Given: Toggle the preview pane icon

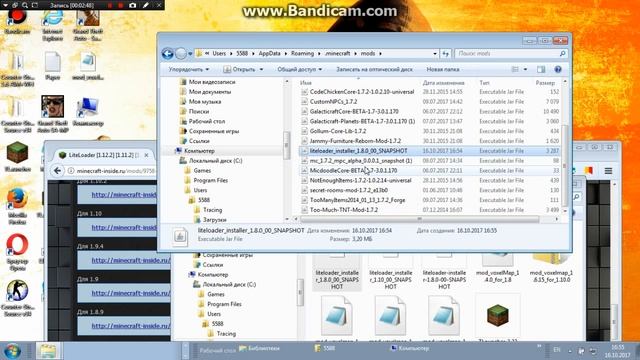Looking at the screenshot, I should [541, 69].
